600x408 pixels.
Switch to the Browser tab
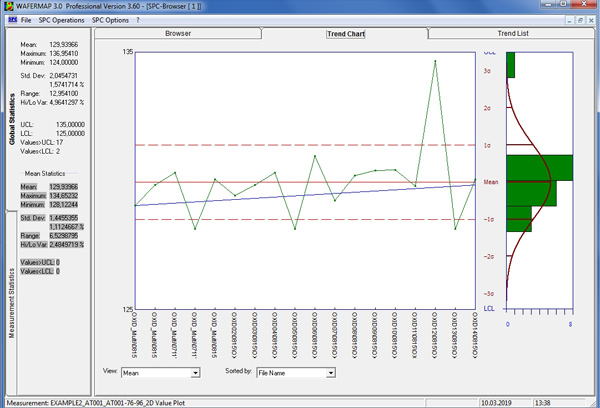tap(178, 33)
